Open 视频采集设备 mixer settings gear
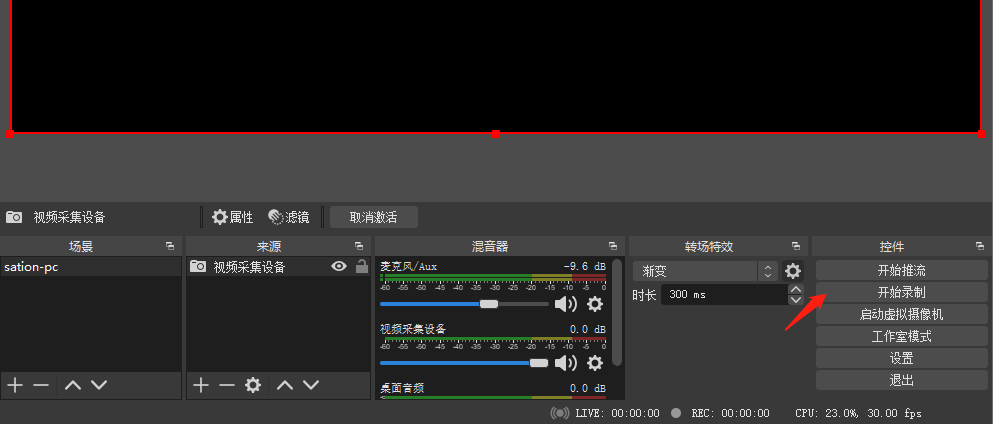This screenshot has height=424, width=993. tap(595, 363)
